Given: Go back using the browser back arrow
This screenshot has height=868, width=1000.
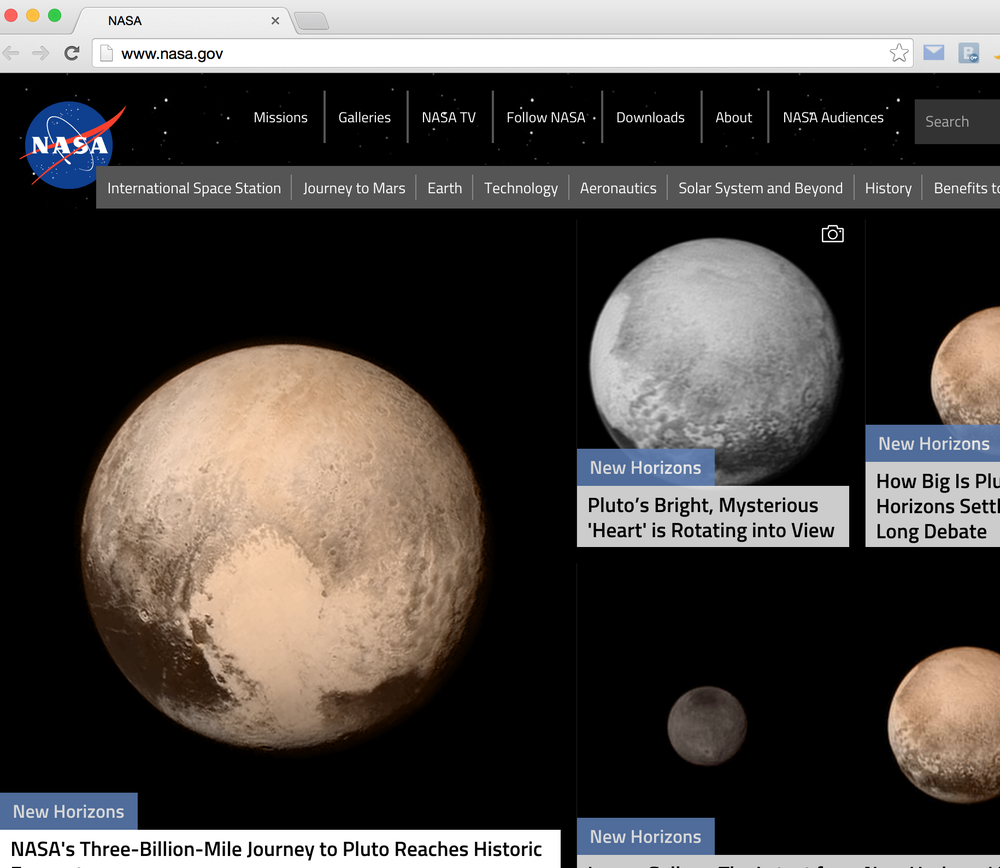Looking at the screenshot, I should tap(12, 53).
